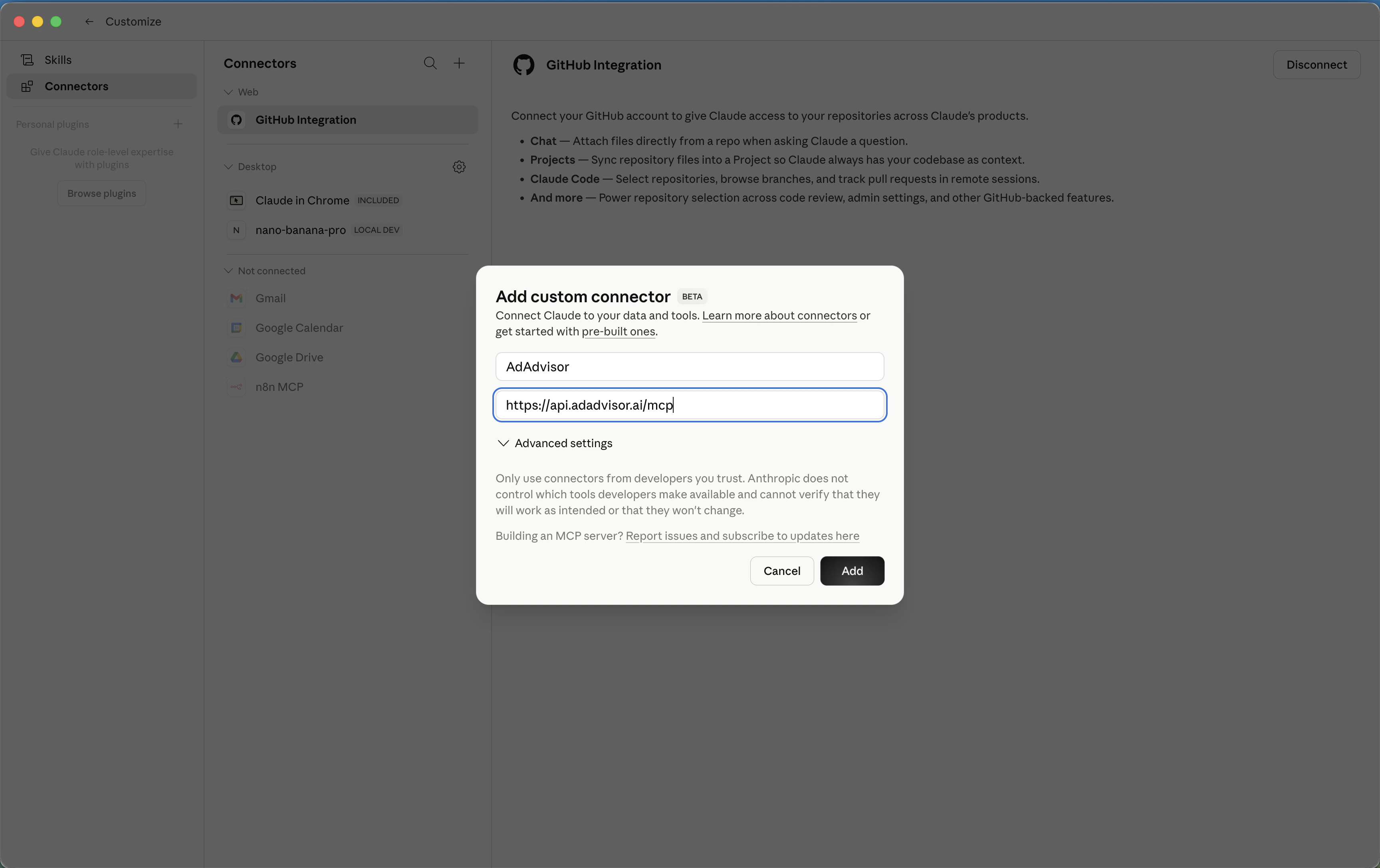1380x868 pixels.
Task: Click the Google Calendar icon
Action: (x=236, y=328)
